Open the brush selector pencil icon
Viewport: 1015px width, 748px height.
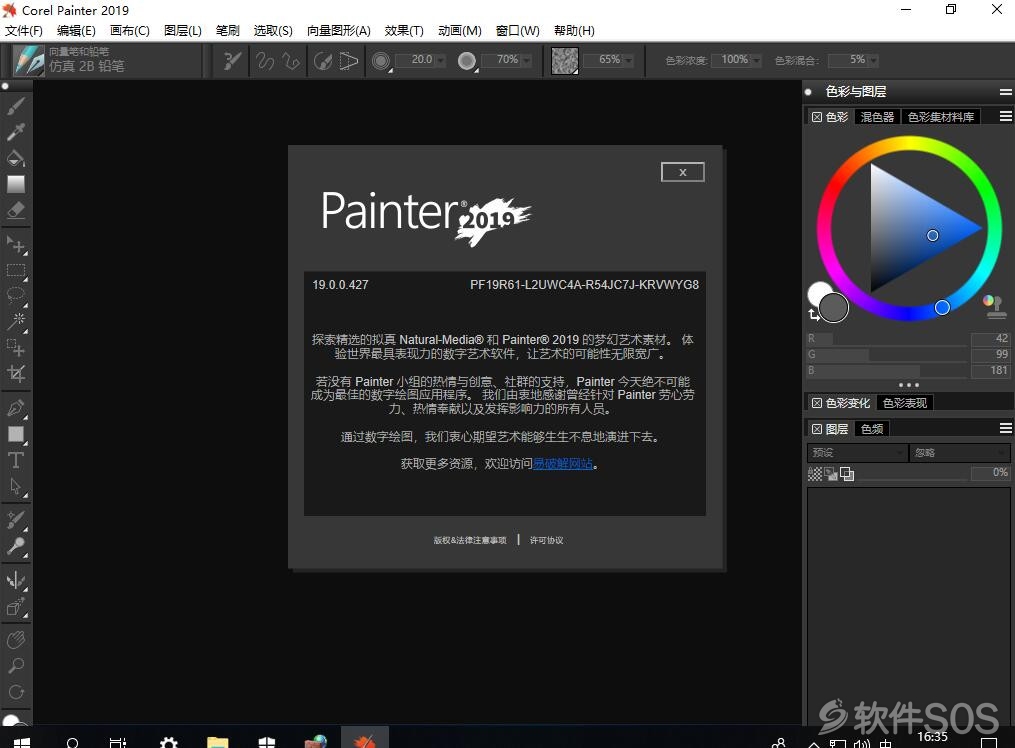click(x=28, y=60)
